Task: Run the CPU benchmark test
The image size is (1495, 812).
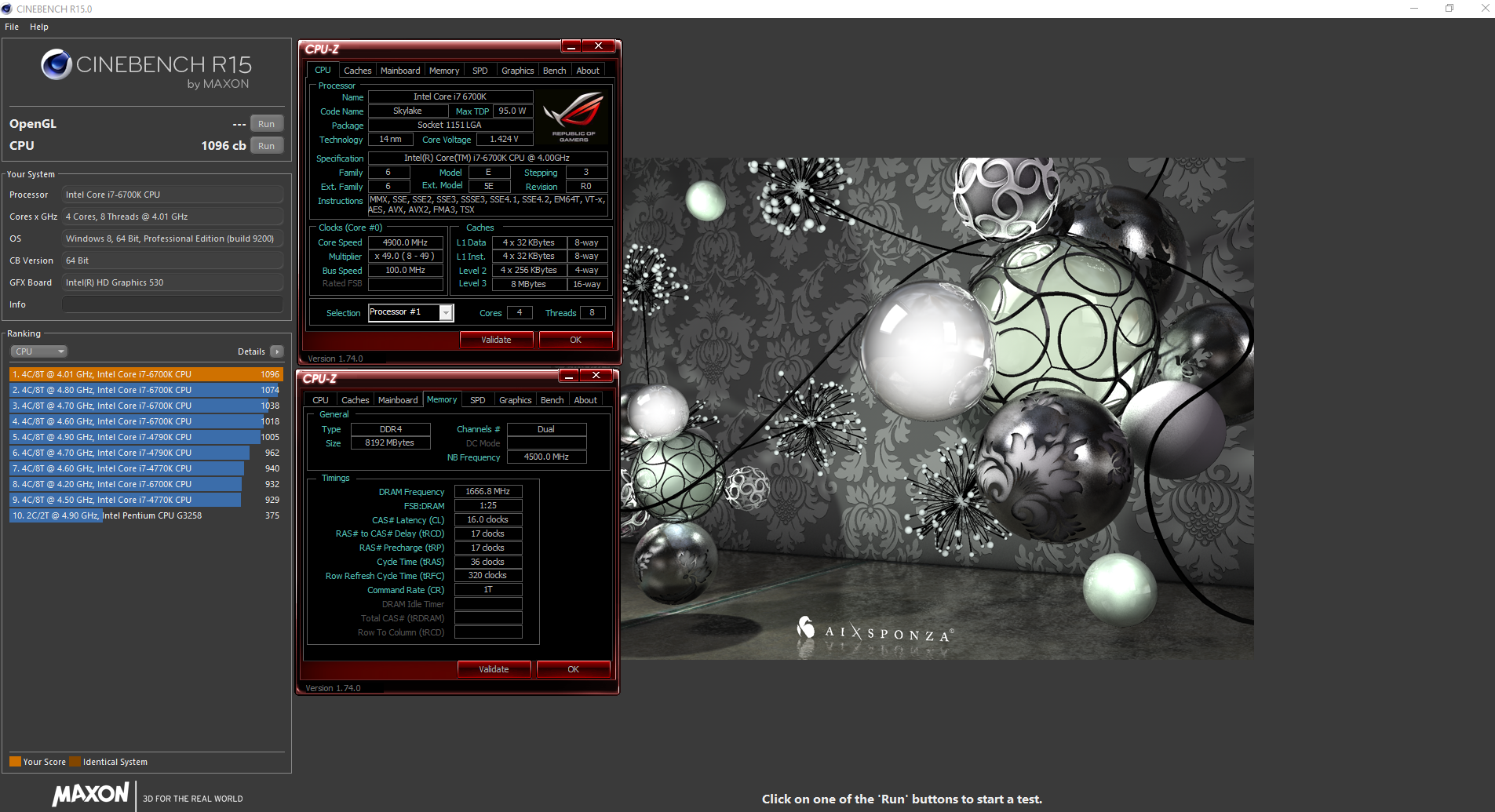Action: pyautogui.click(x=267, y=146)
